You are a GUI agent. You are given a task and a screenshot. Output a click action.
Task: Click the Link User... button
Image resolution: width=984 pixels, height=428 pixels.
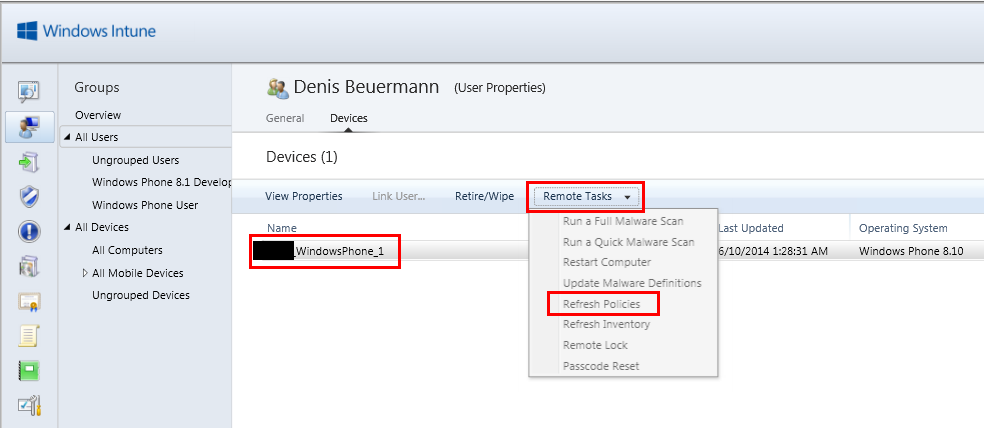[x=398, y=196]
